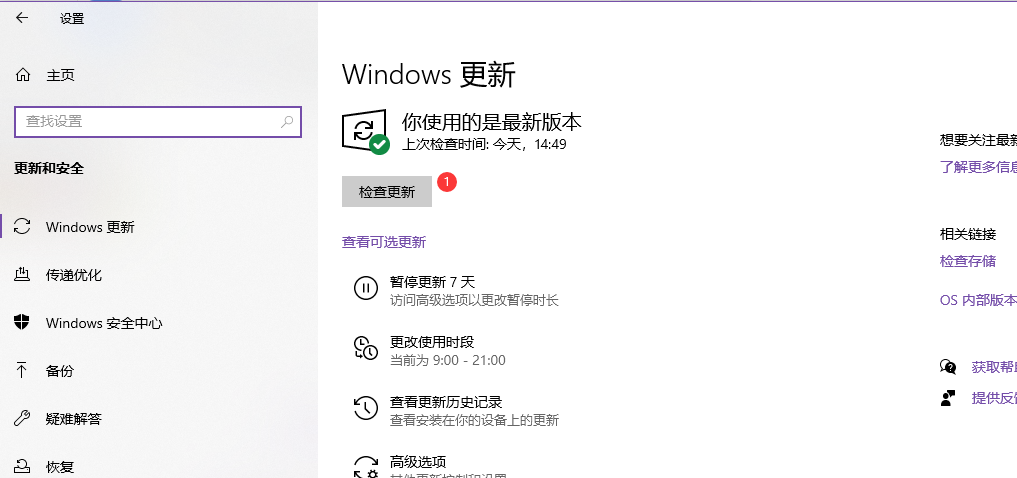
Task: Select the 恢复 sidebar icon
Action: tap(22, 466)
